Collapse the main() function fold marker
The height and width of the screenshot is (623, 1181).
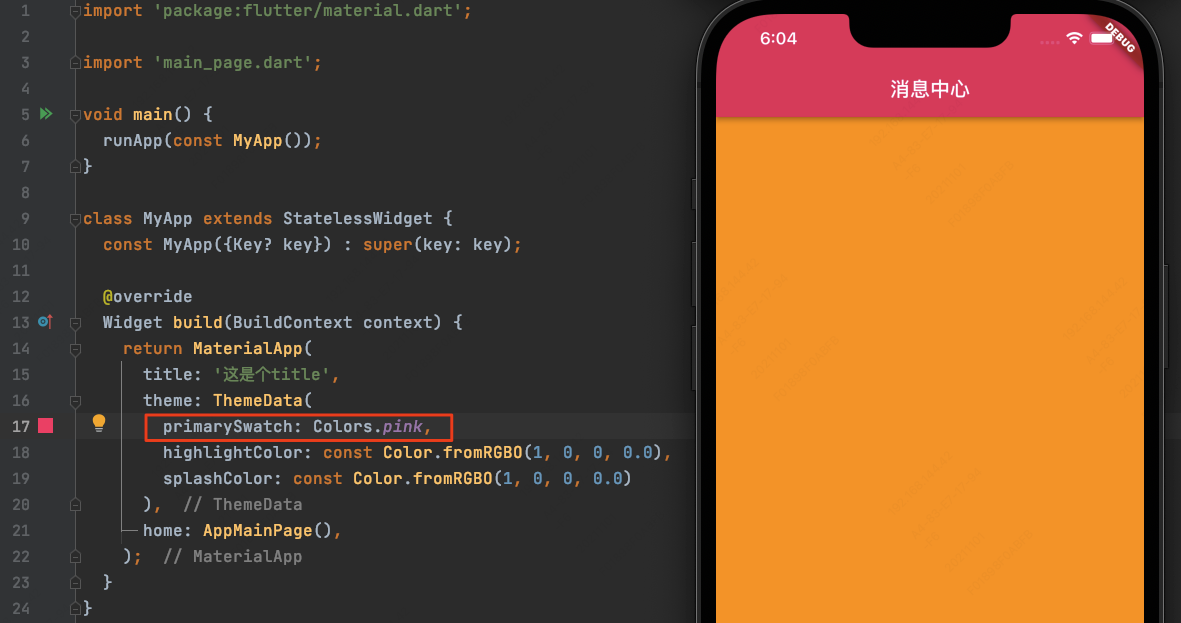[75, 115]
